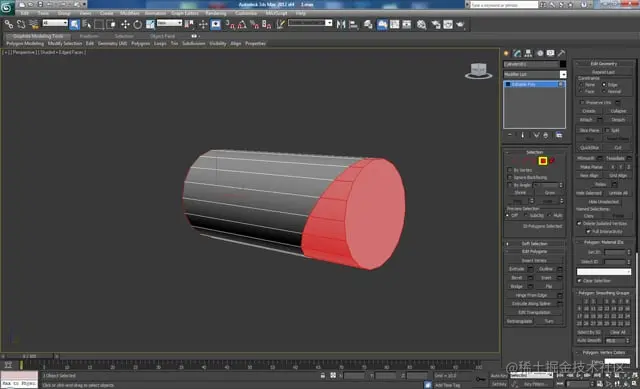Toggle the Angle Snap icon

[242, 24]
